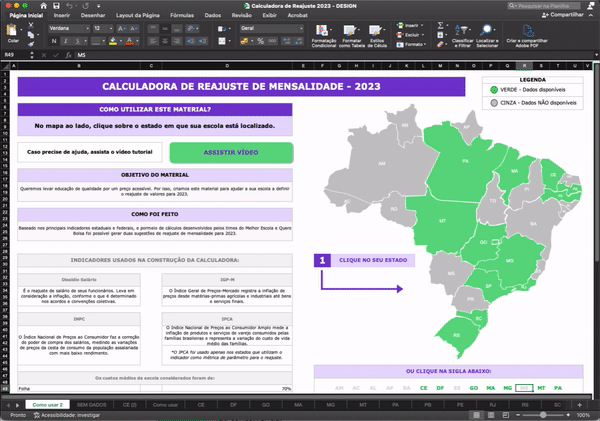This screenshot has height=421, width=600.
Task: Click the Colar paste icon
Action: pyautogui.click(x=13, y=32)
